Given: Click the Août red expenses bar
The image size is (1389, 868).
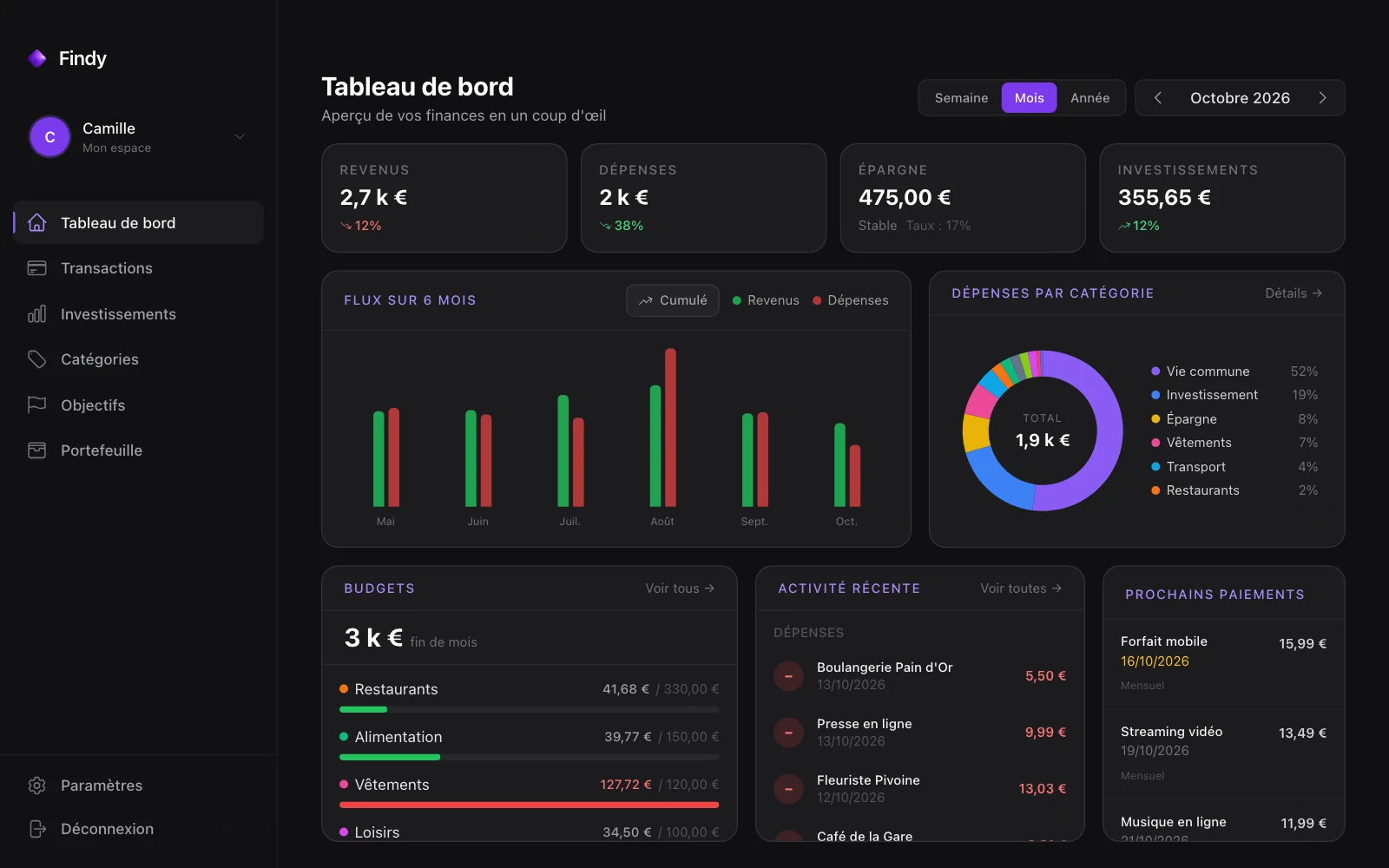Looking at the screenshot, I should [x=670, y=427].
